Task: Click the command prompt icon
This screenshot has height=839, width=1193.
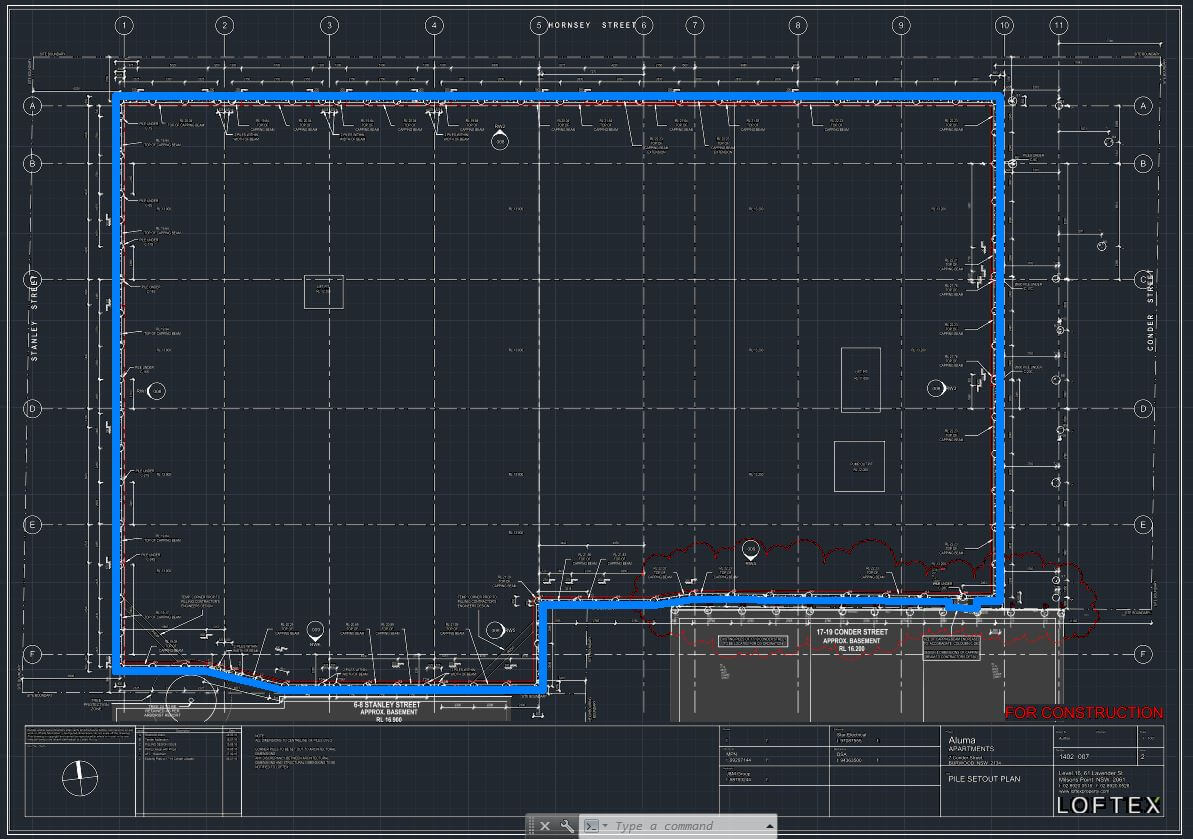Action: coord(591,826)
